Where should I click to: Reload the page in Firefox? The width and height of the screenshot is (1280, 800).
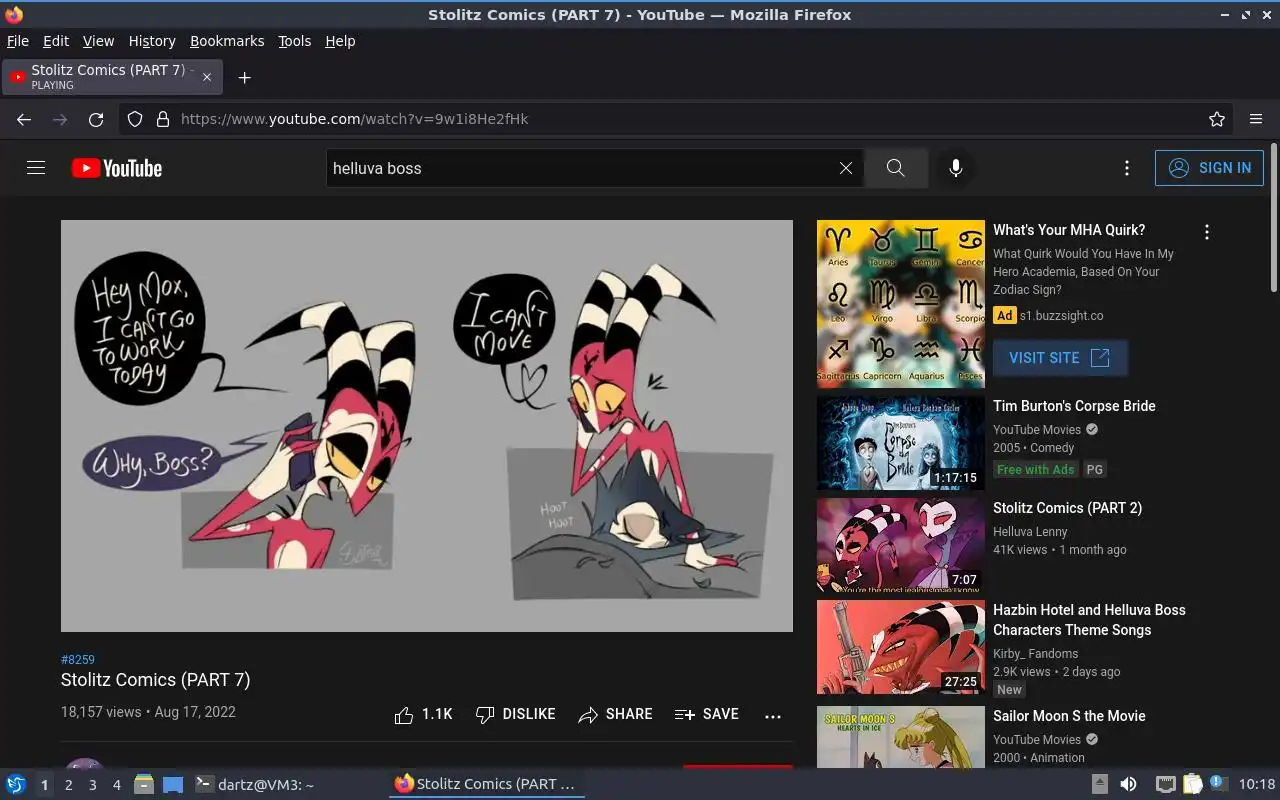(x=96, y=119)
